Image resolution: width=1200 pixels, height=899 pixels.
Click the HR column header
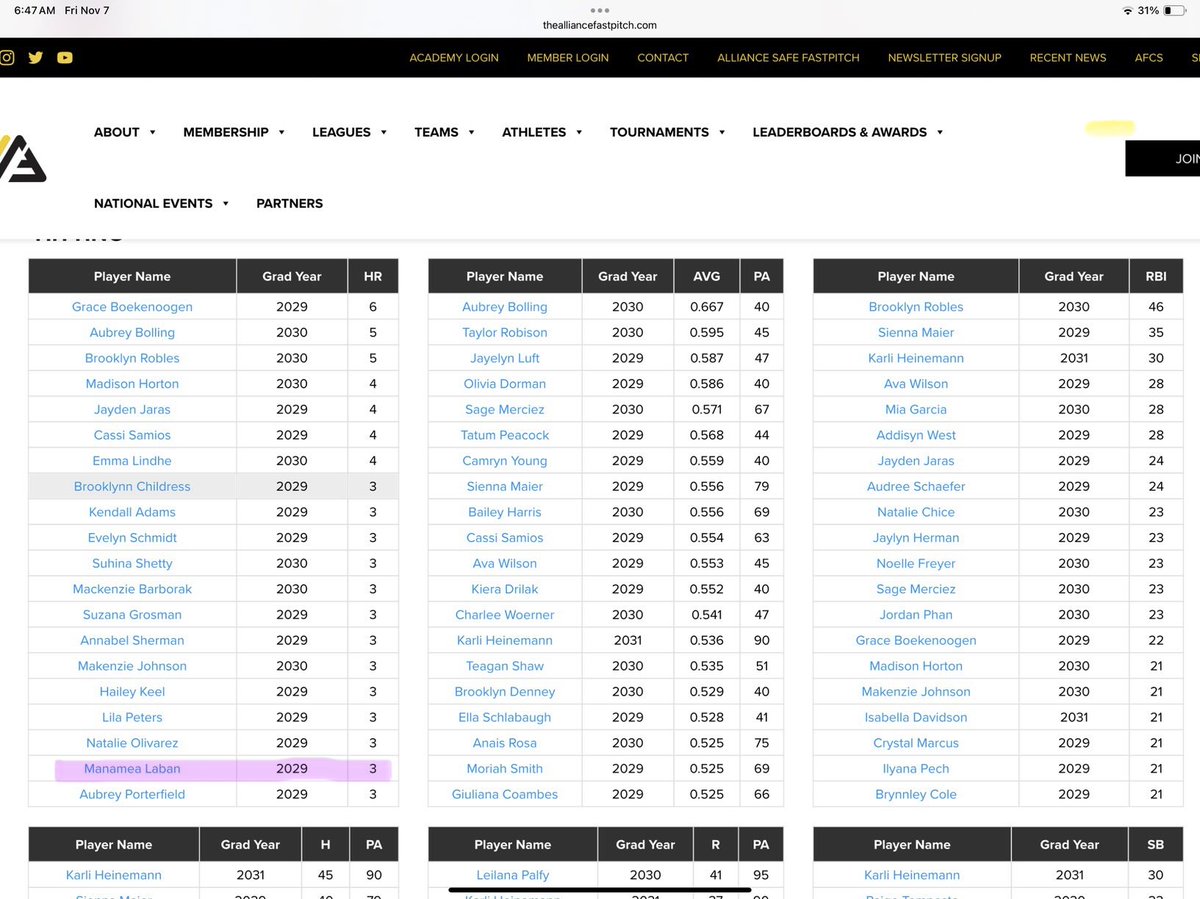click(373, 276)
